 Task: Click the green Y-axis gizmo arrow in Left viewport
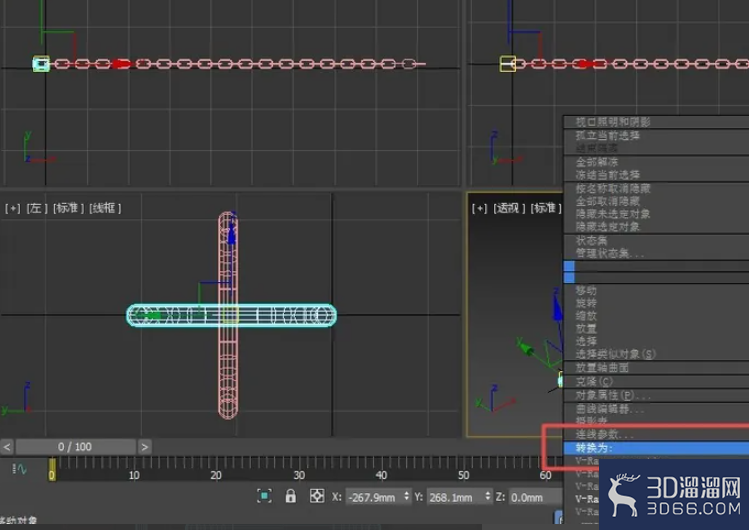(154, 316)
